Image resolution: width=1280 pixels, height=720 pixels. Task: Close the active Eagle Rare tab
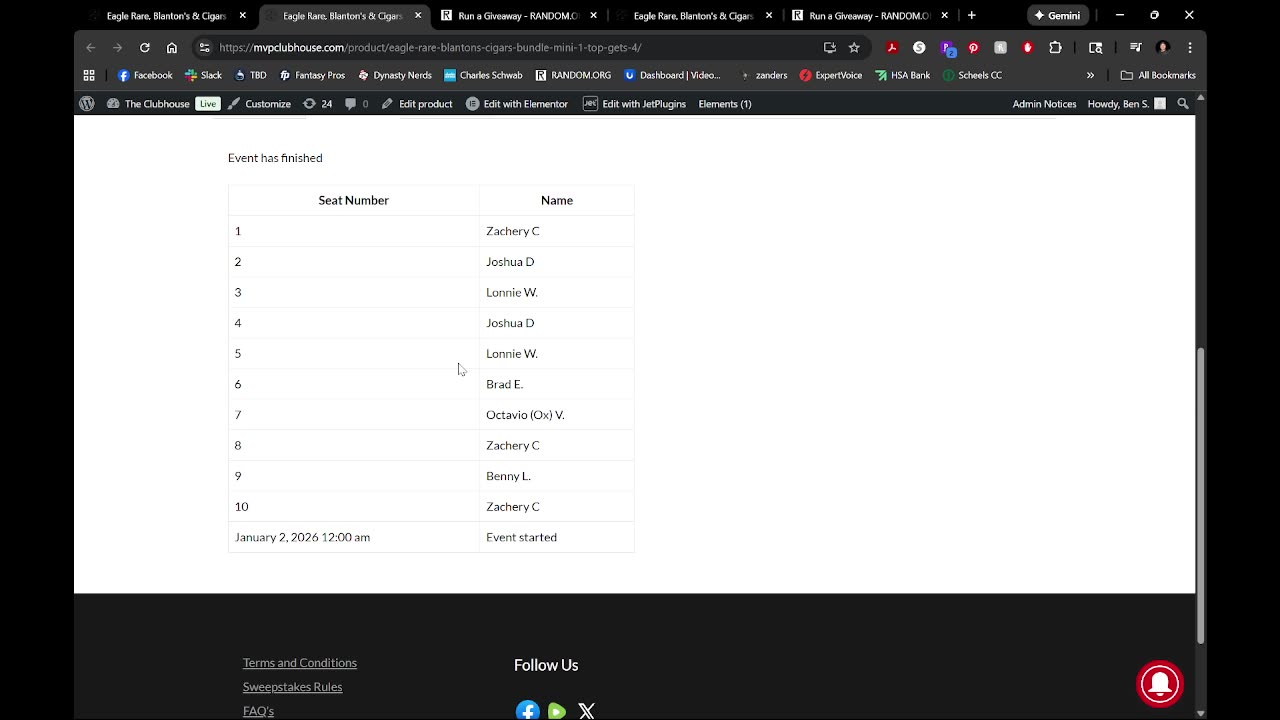pos(418,16)
